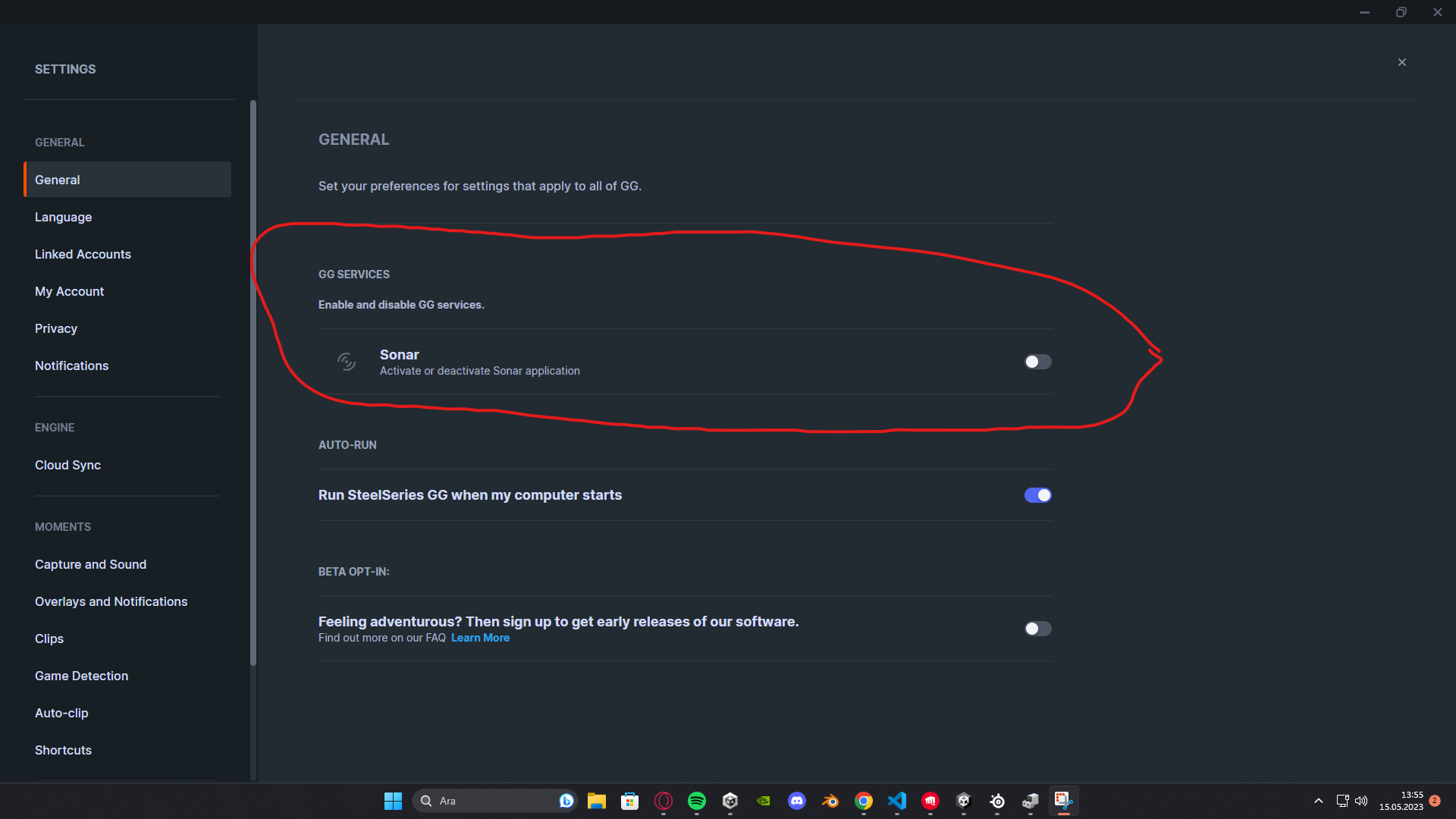Open My Account settings
Screen dimensions: 1456x819
tap(69, 291)
